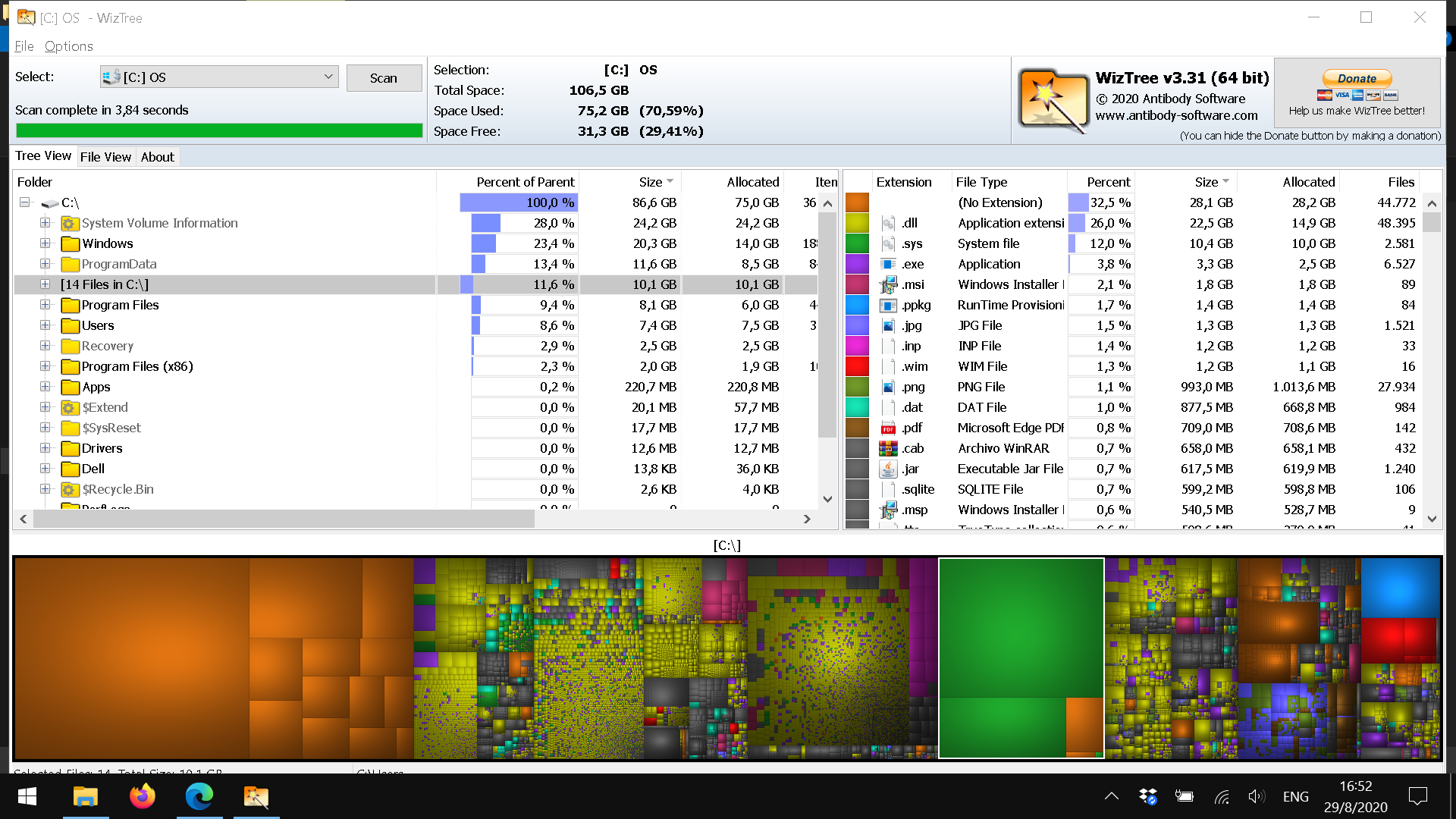Click the Dropbox tray icon
Screen dimensions: 1456x819
click(1147, 796)
